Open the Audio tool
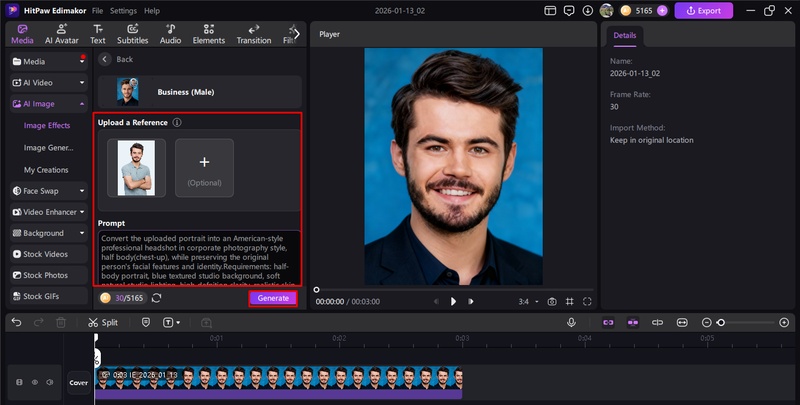This screenshot has width=800, height=405. point(170,34)
